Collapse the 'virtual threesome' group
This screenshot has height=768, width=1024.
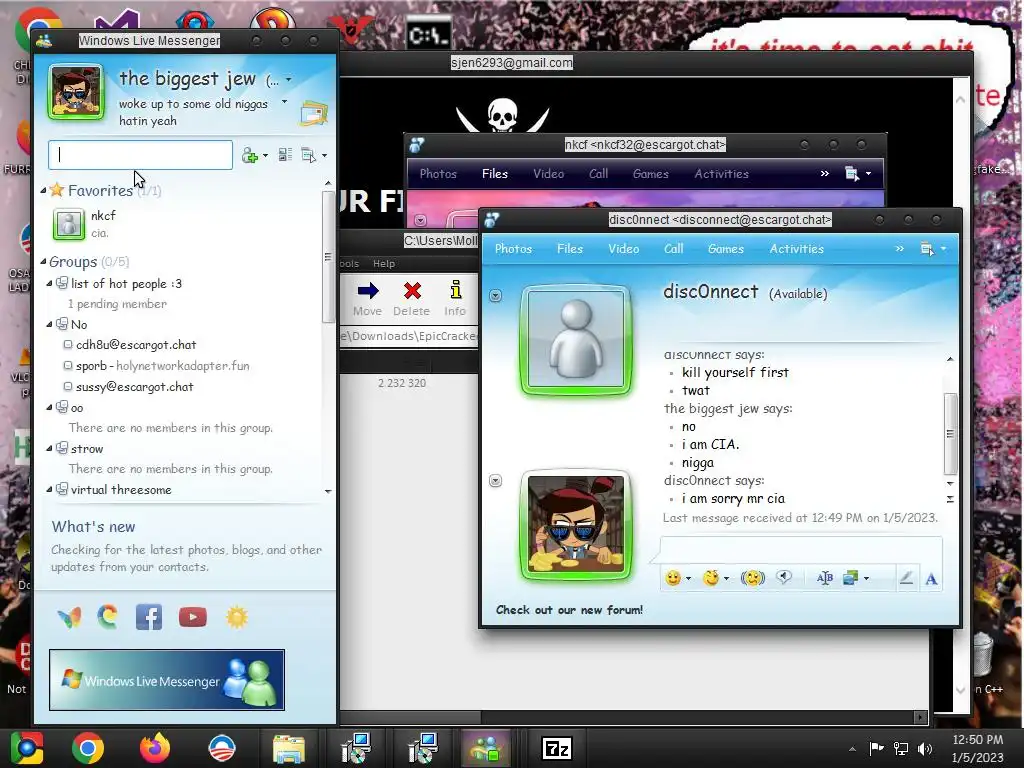pos(49,489)
